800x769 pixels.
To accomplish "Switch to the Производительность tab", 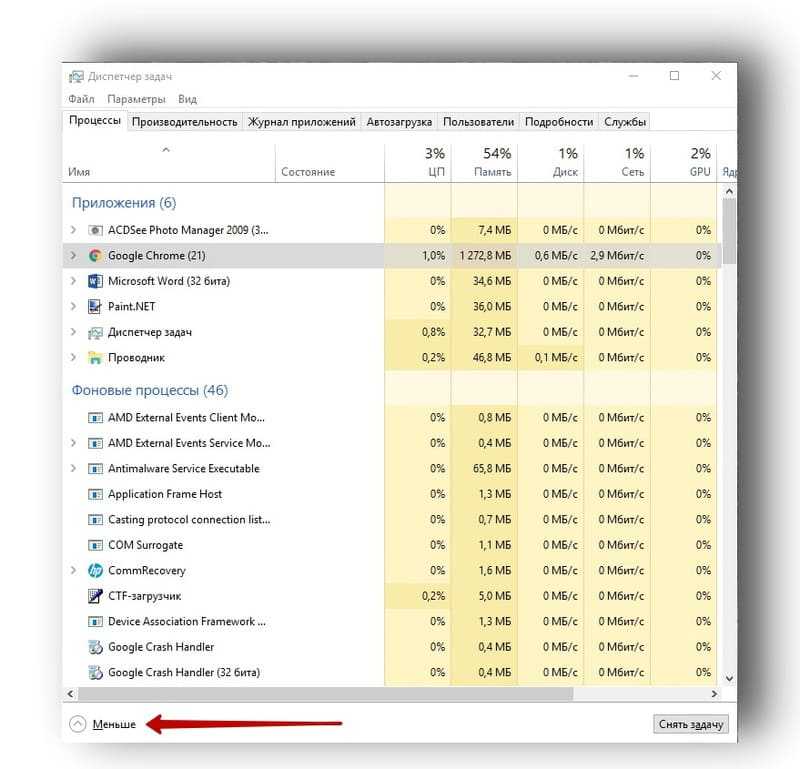I will pyautogui.click(x=185, y=122).
